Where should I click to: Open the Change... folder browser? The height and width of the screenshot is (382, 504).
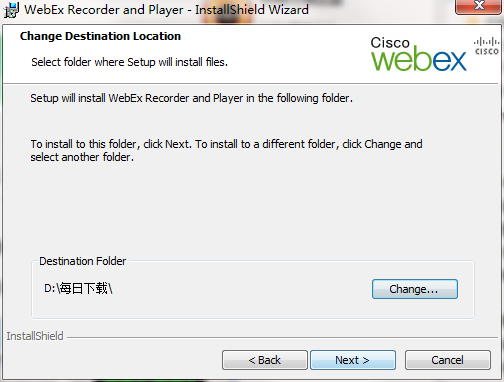tap(415, 289)
